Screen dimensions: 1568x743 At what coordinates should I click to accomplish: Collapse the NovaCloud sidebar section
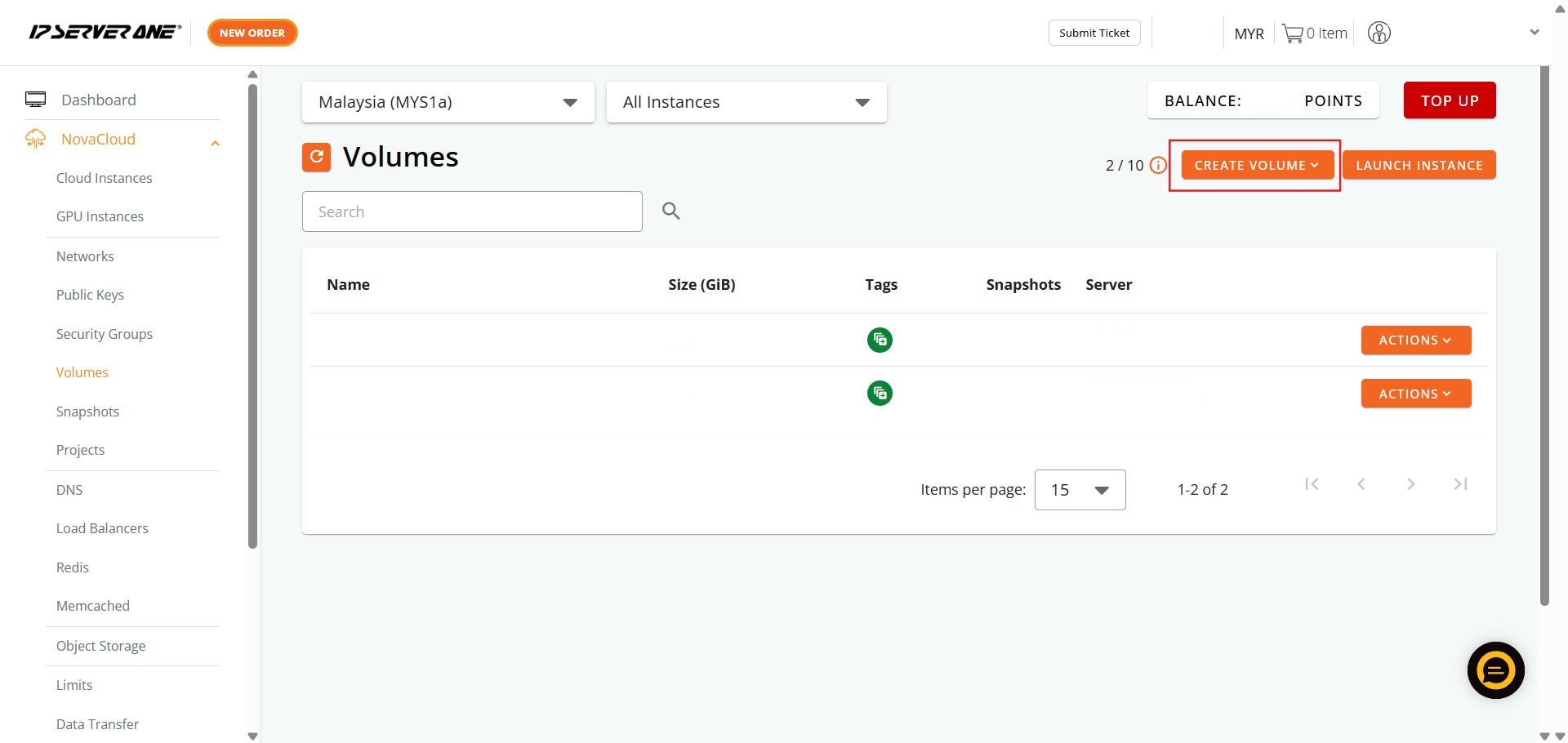pyautogui.click(x=215, y=143)
